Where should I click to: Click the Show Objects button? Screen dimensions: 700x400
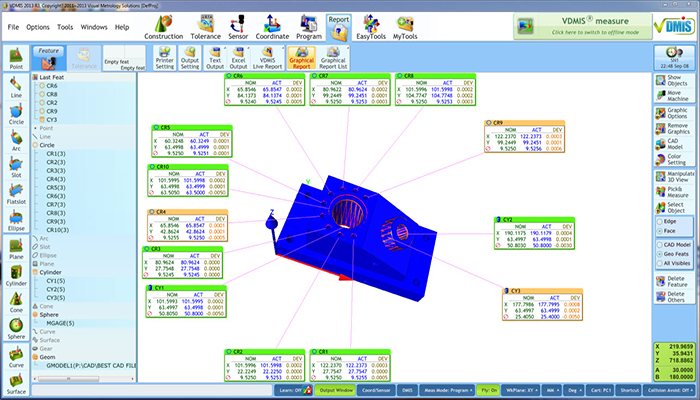click(675, 80)
